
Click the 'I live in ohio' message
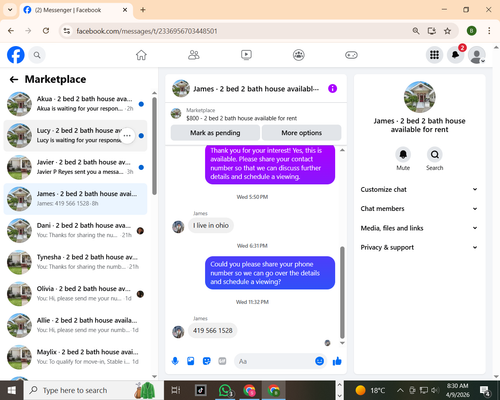pos(211,225)
